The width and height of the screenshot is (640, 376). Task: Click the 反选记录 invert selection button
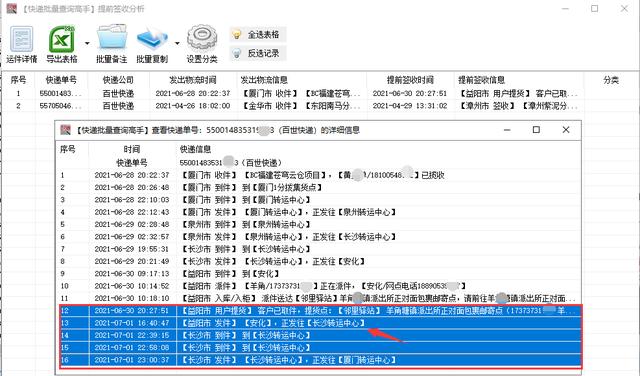pos(258,53)
